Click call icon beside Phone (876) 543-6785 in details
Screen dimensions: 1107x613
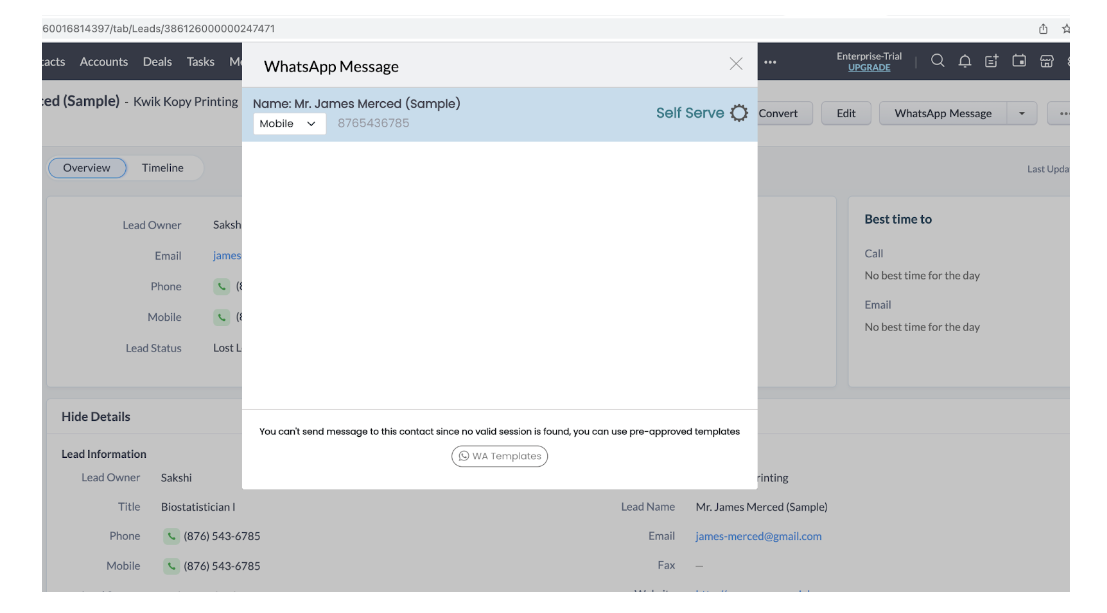point(171,537)
